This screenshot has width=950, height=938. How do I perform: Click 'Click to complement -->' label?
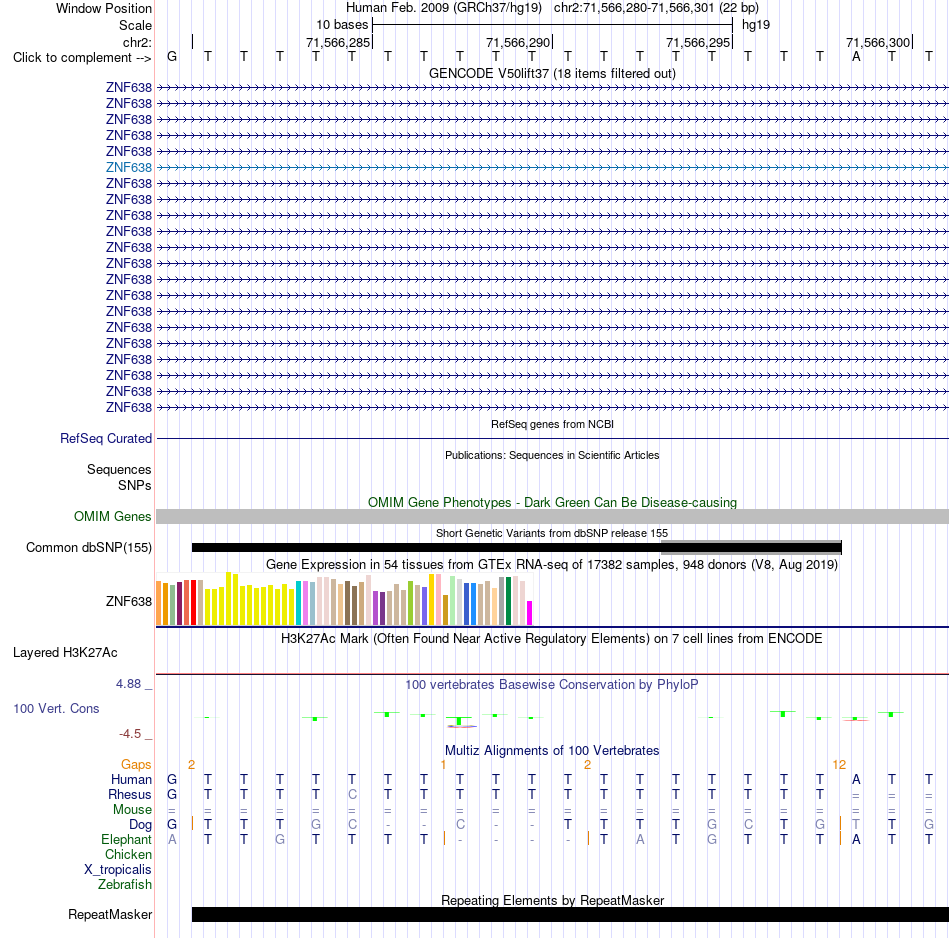82,58
